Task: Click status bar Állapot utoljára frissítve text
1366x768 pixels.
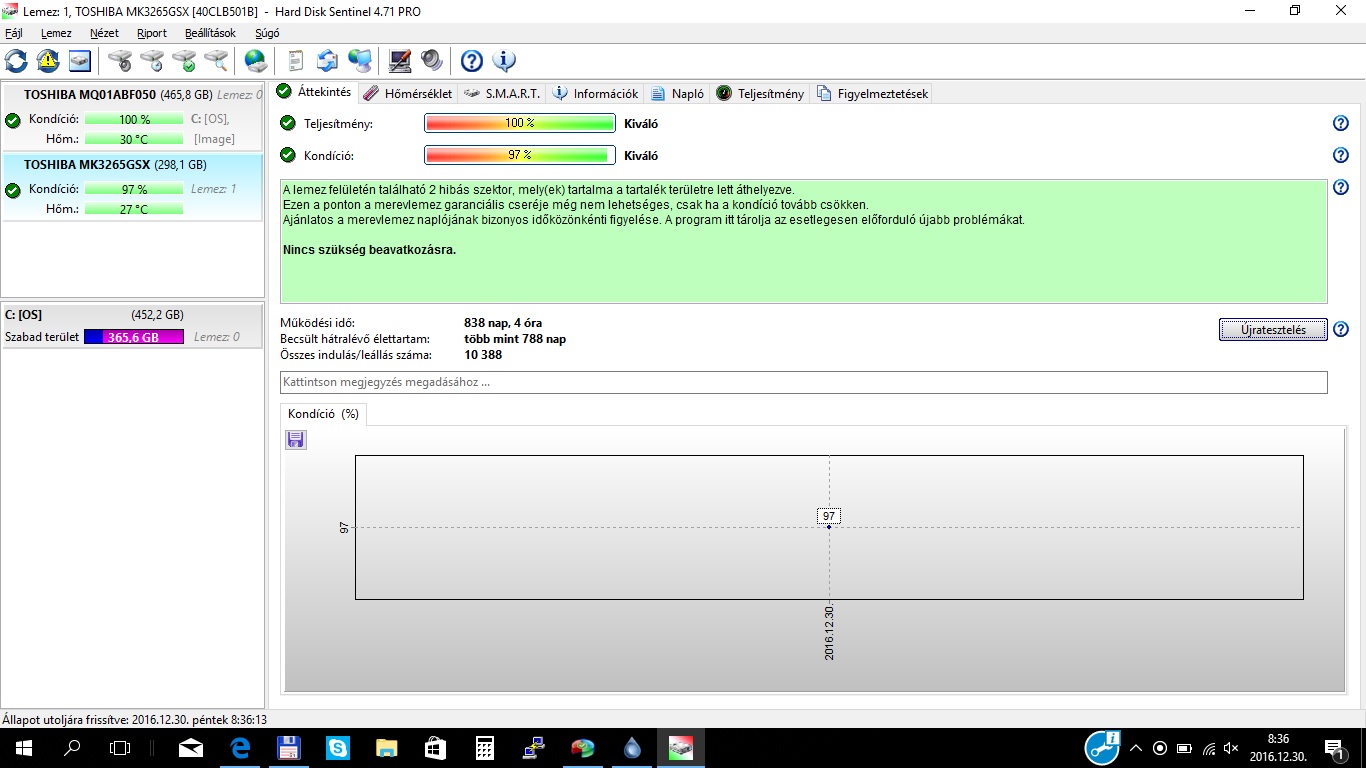Action: tap(135, 719)
